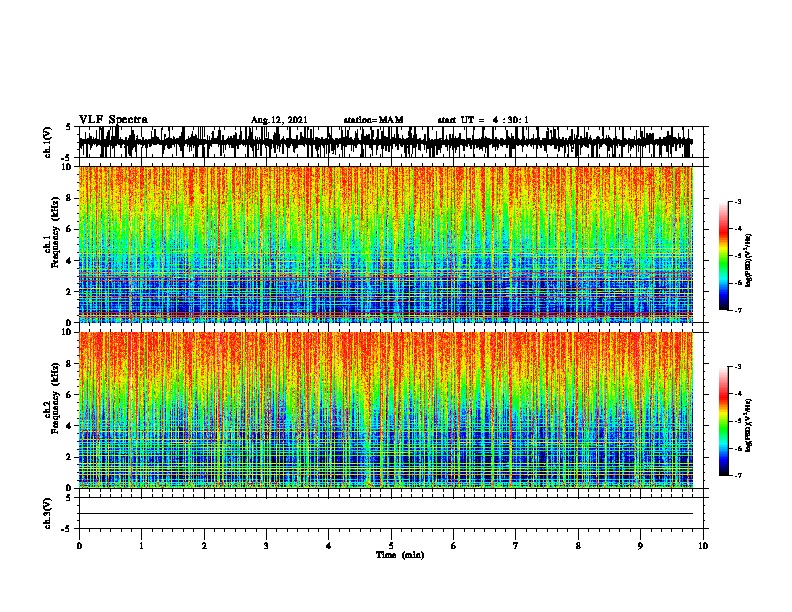Click the date text "Aug.12, 2021"
The width and height of the screenshot is (792, 612).
[x=279, y=120]
